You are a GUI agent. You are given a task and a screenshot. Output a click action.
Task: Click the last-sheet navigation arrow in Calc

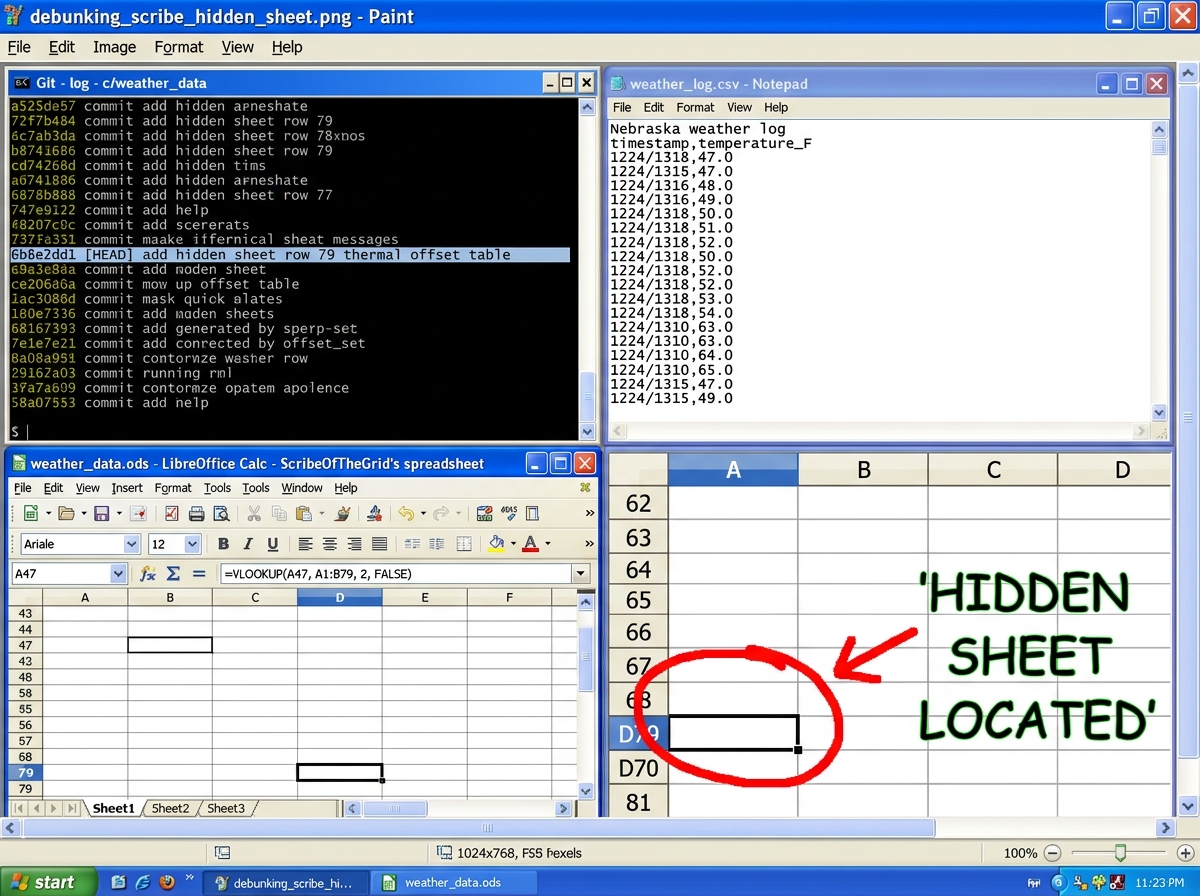(72, 808)
